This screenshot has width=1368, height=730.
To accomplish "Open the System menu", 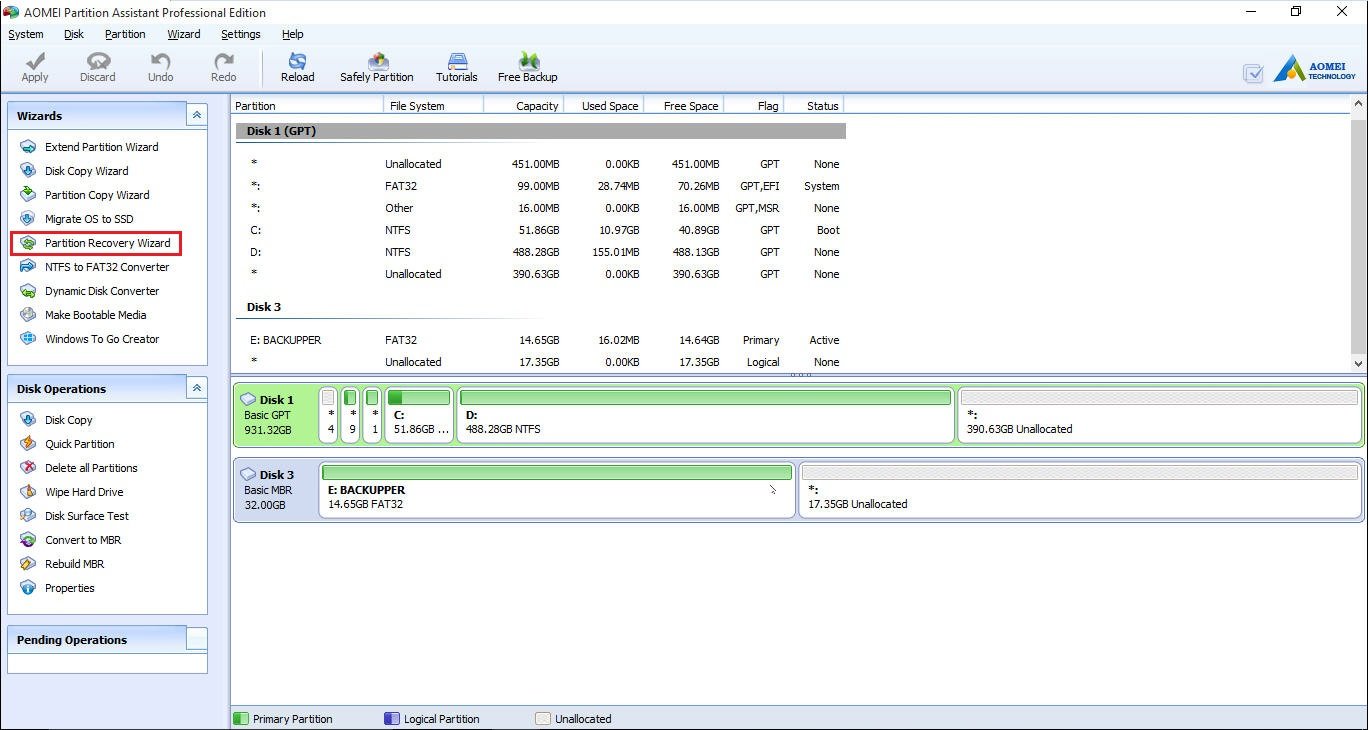I will pos(26,34).
